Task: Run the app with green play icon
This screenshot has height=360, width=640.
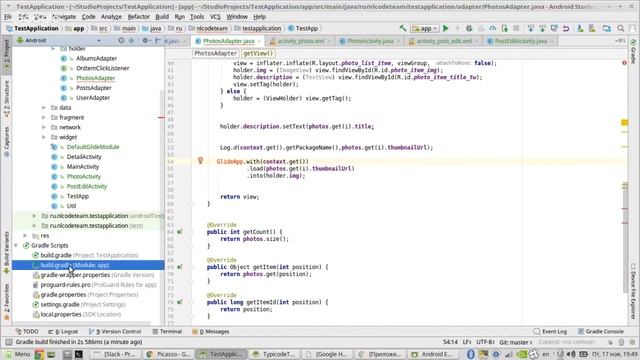Action: click(x=446, y=28)
